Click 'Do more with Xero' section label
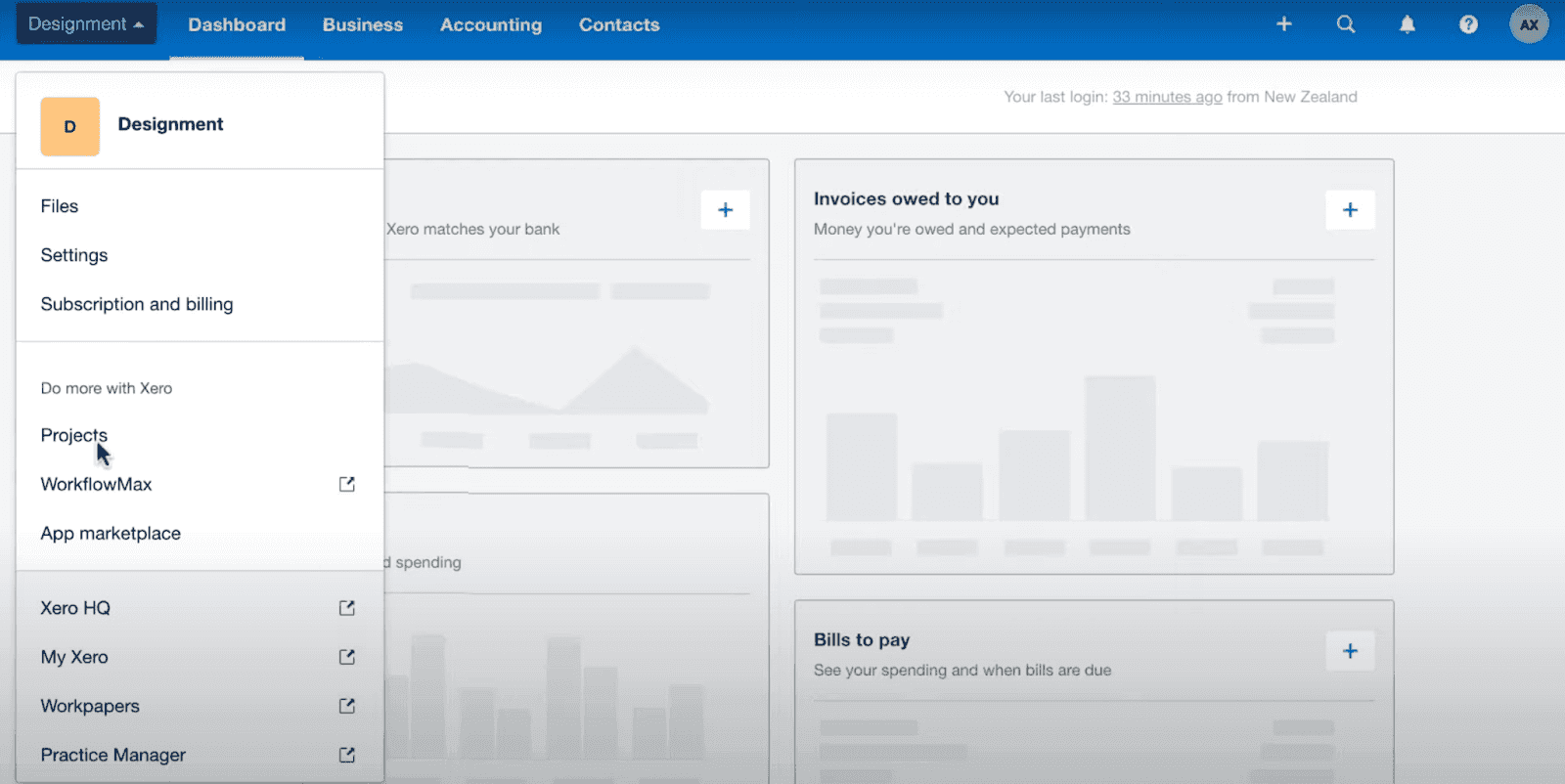 (x=107, y=388)
